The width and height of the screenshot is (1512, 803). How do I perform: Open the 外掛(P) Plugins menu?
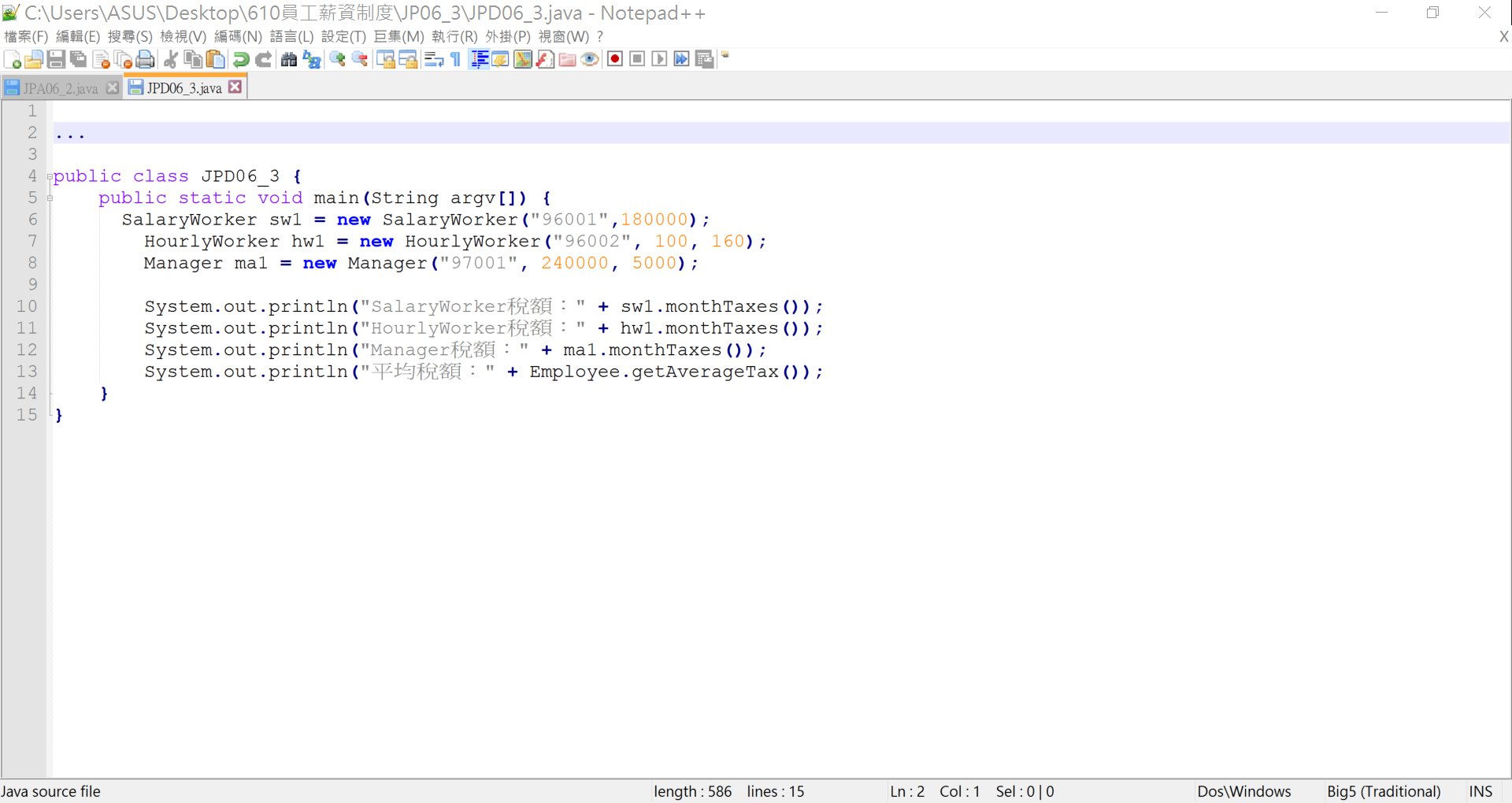point(508,37)
